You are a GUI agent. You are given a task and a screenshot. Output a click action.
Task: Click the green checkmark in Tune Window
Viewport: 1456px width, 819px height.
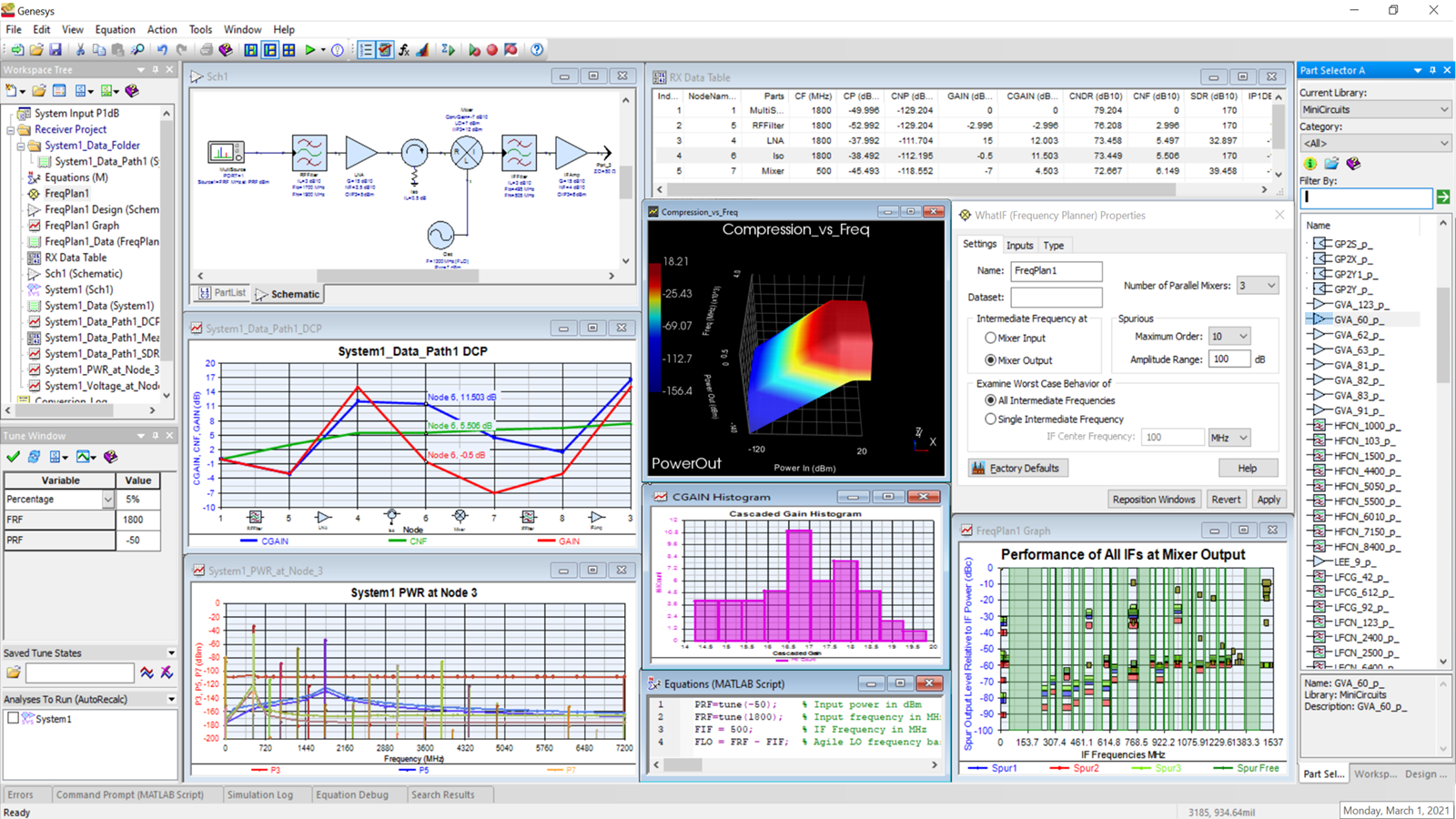click(x=13, y=457)
